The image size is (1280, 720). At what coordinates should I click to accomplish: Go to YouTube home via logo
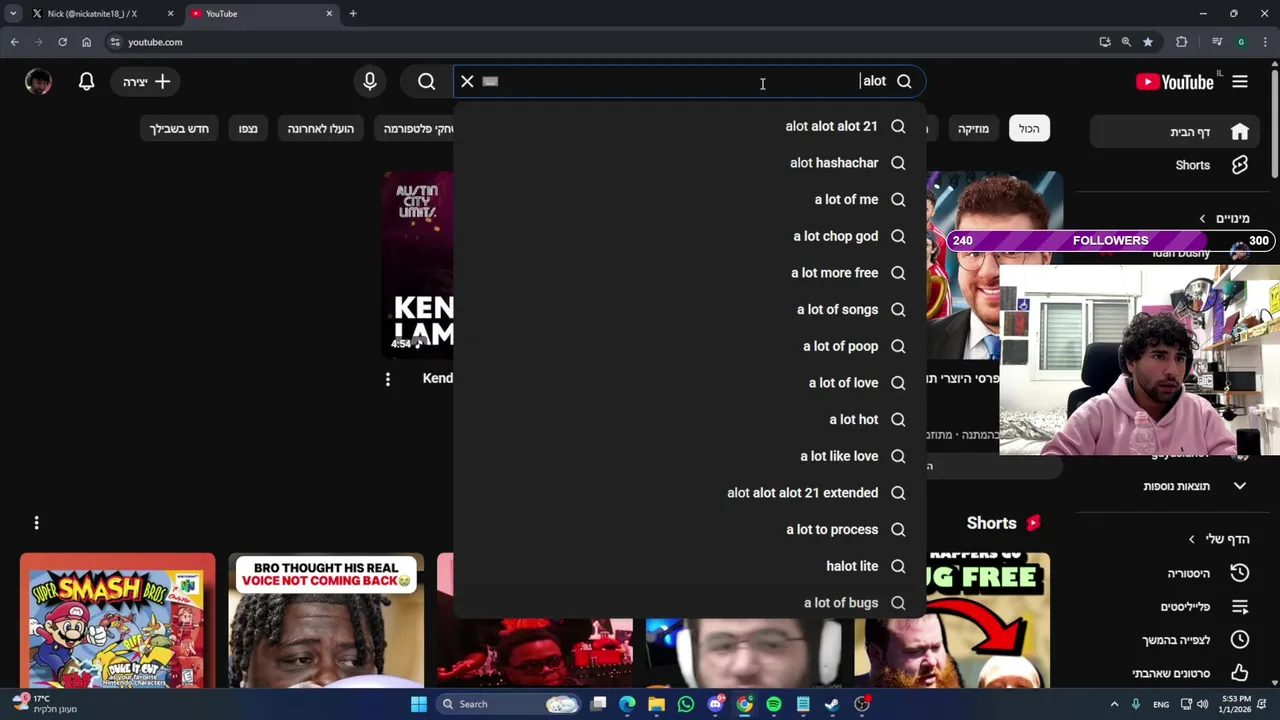[x=1176, y=82]
